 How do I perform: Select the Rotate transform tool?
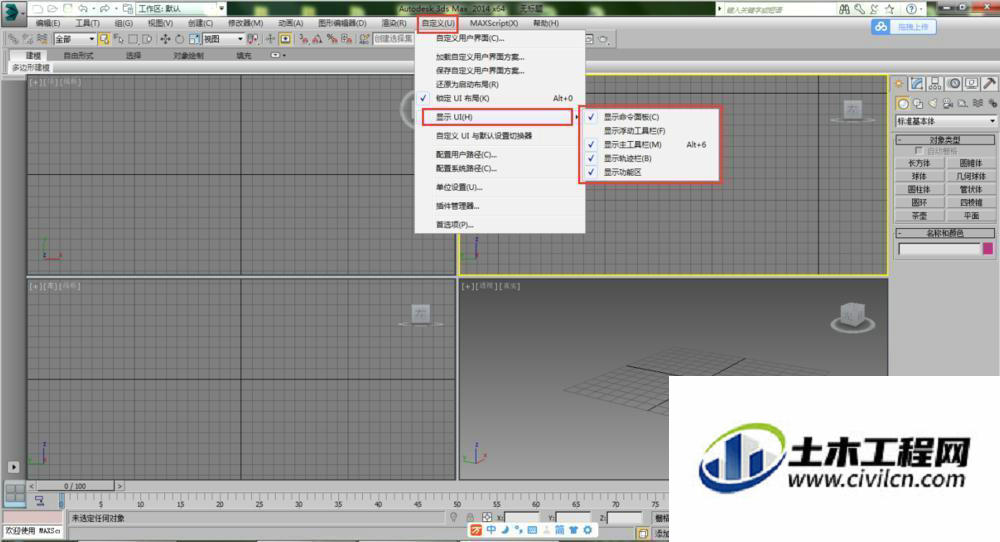(179, 39)
